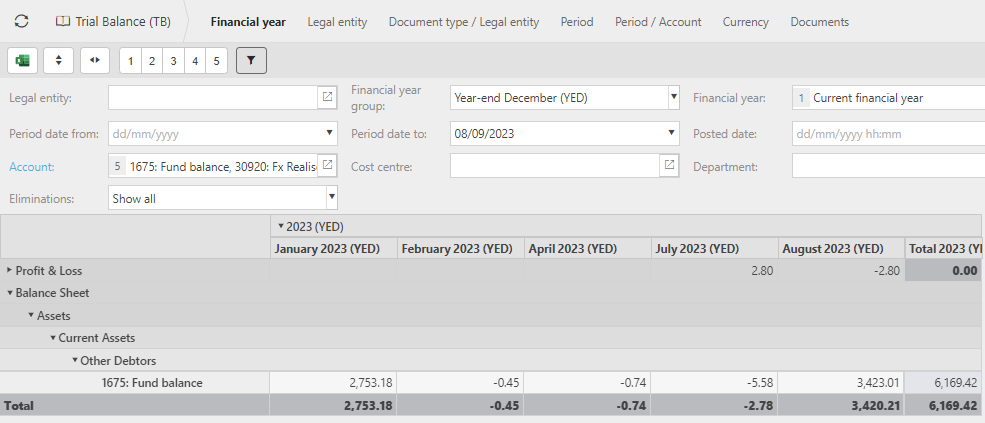Set hierarchy level to 4
The height and width of the screenshot is (423, 985).
coord(195,61)
